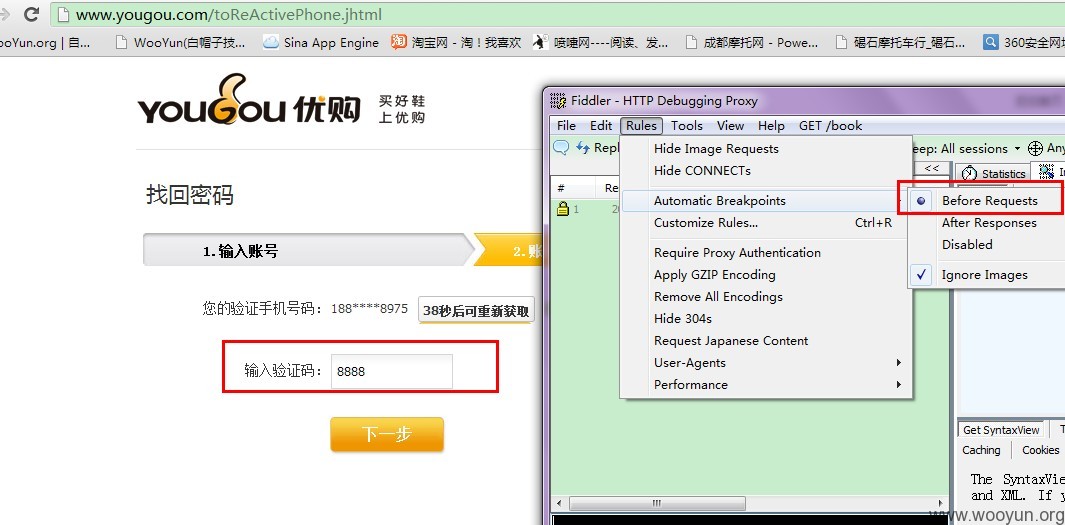Image resolution: width=1065 pixels, height=525 pixels.
Task: Open the View menu in Fiddler
Action: click(x=730, y=126)
